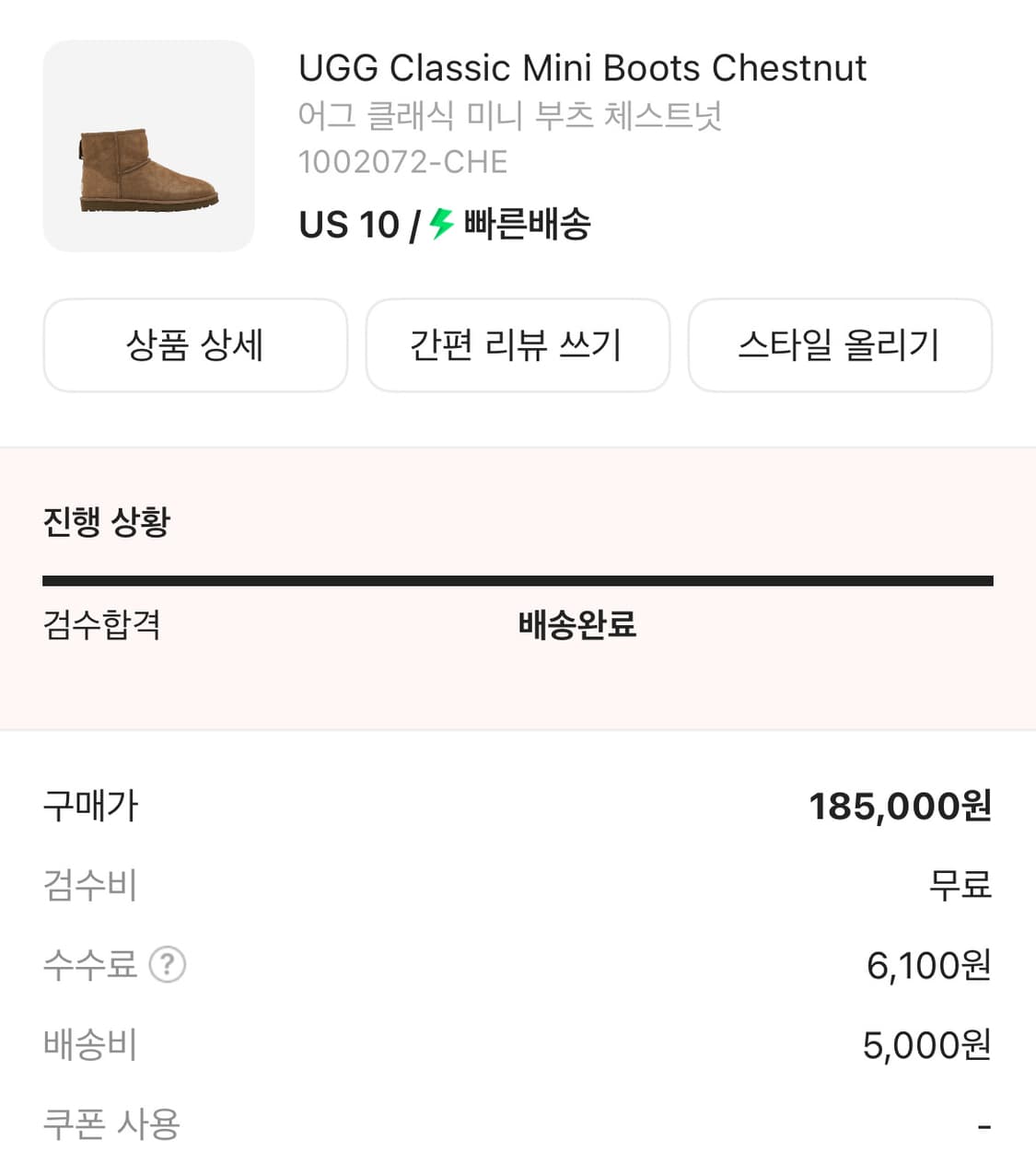Click the 5,000원 shipping cost

click(926, 1045)
